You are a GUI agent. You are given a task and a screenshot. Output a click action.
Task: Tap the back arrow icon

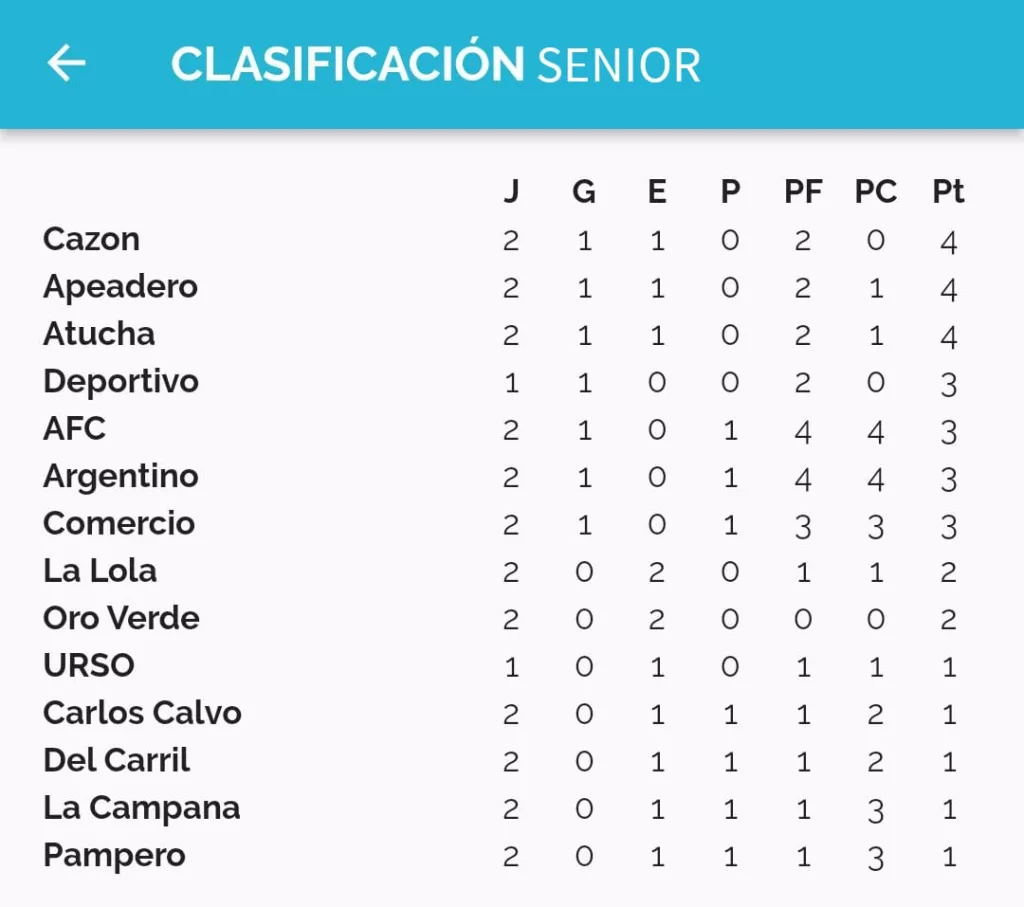67,63
